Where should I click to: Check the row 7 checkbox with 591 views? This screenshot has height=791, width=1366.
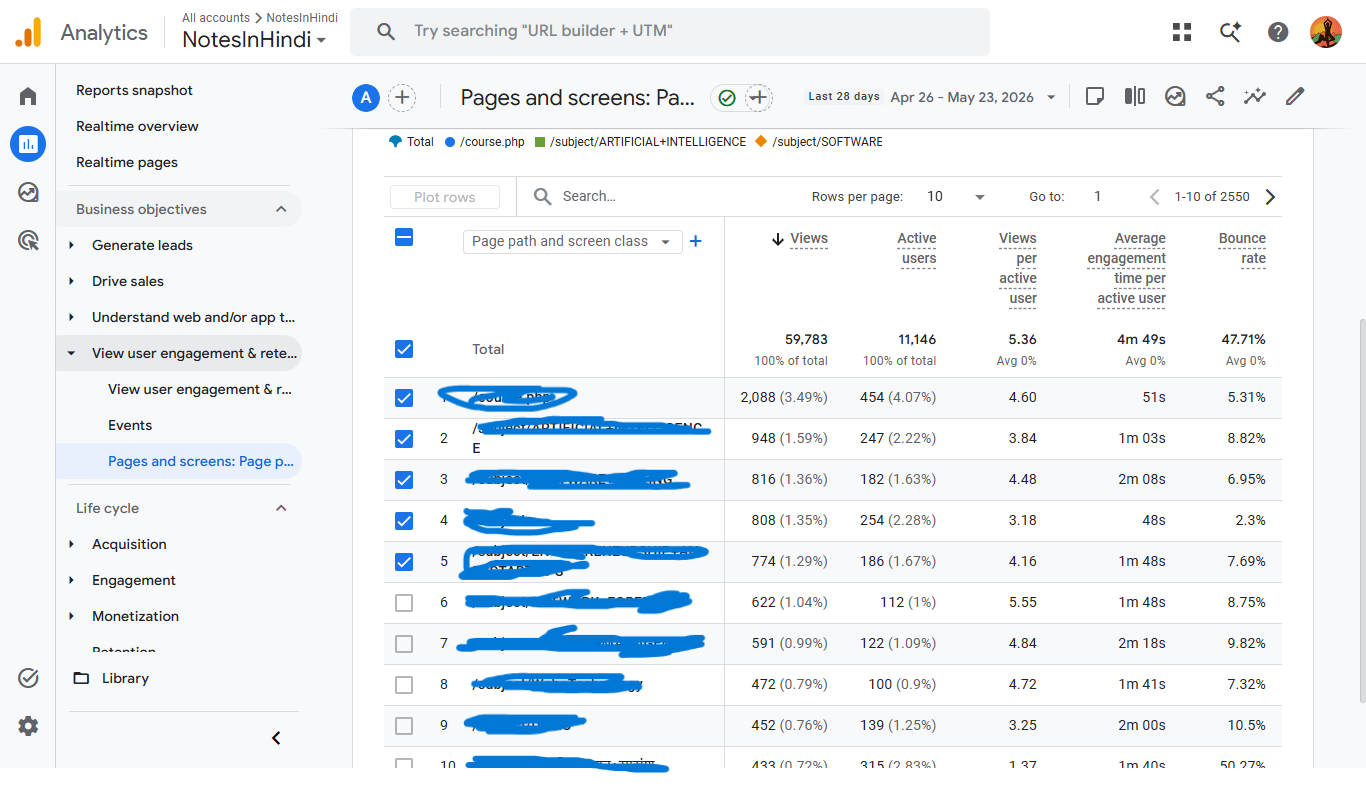(x=404, y=644)
